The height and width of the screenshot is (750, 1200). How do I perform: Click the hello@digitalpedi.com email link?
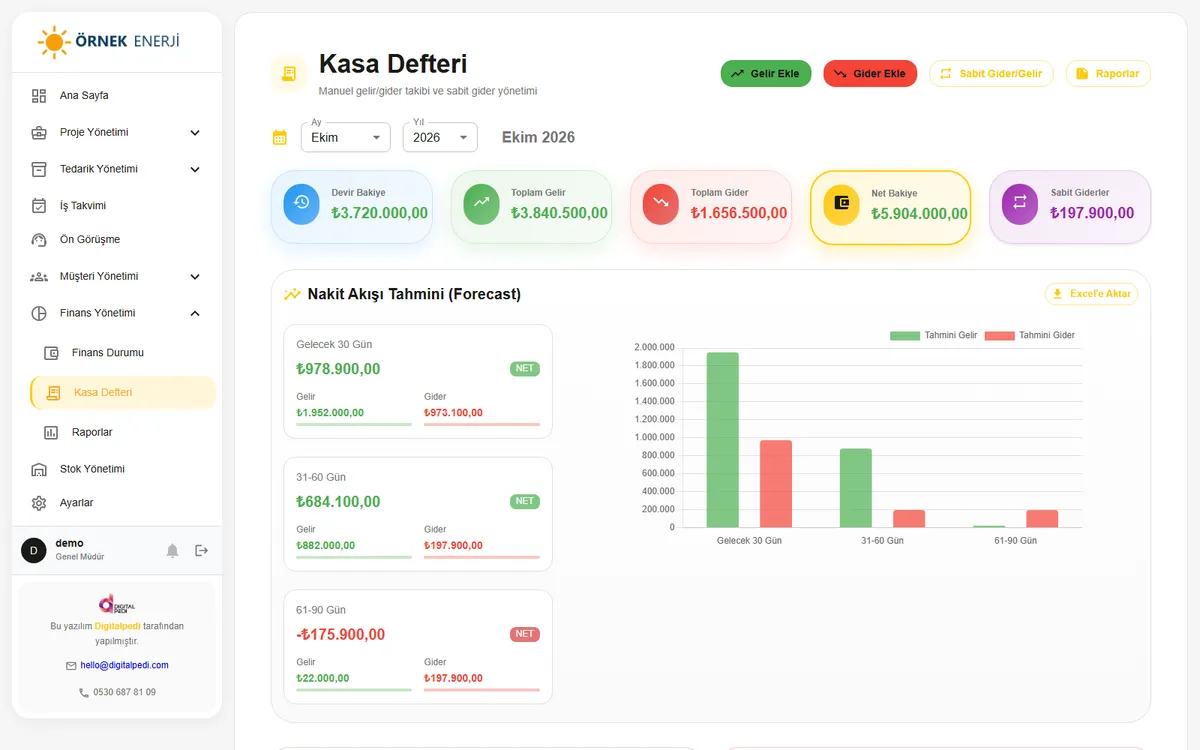[x=125, y=665]
